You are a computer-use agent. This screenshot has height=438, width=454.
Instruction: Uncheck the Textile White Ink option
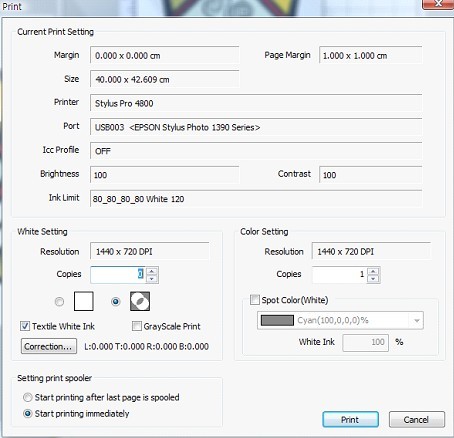point(25,326)
